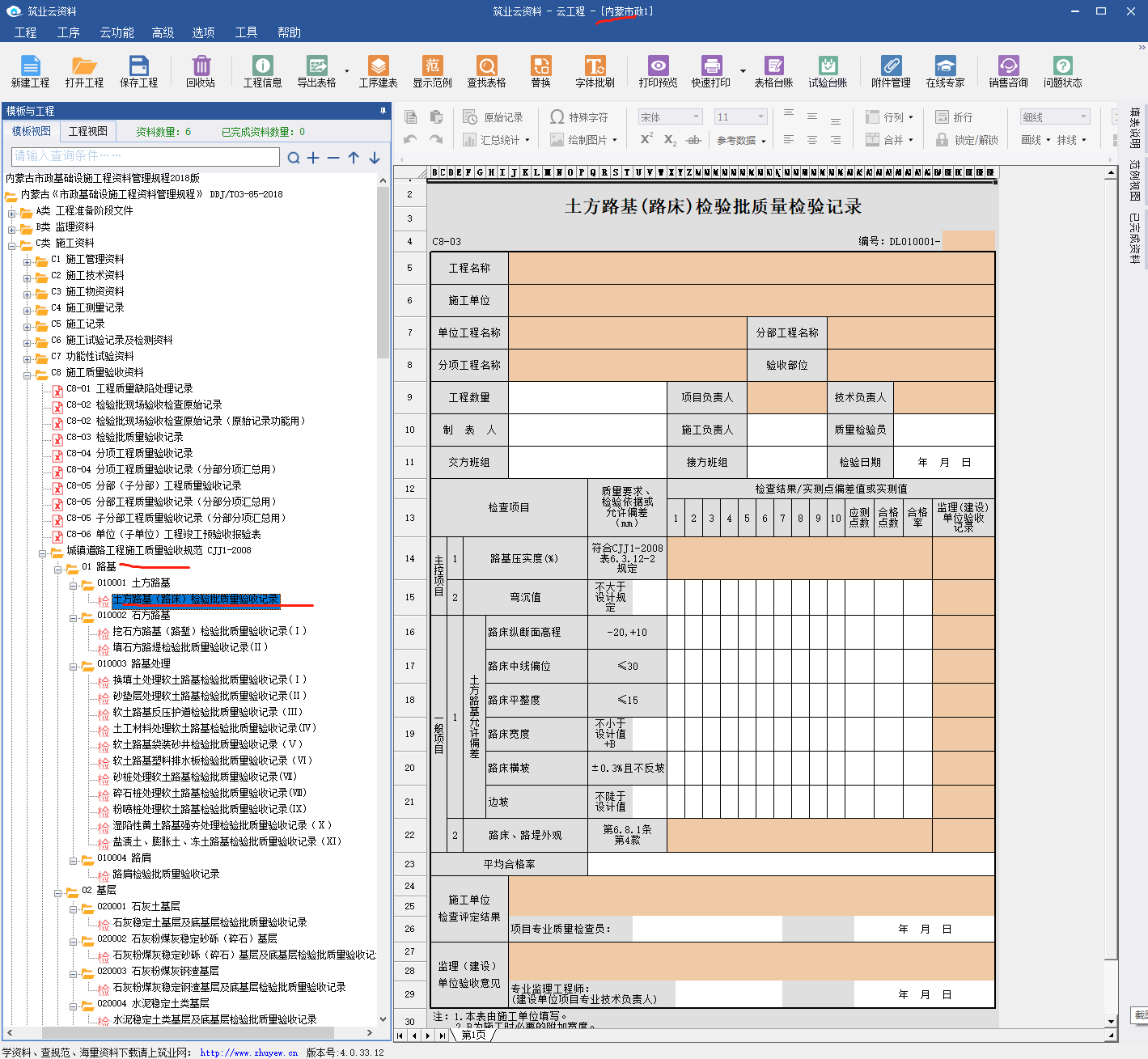Open 查找表格 find table tool
The width and height of the screenshot is (1148, 1059).
pos(486,71)
